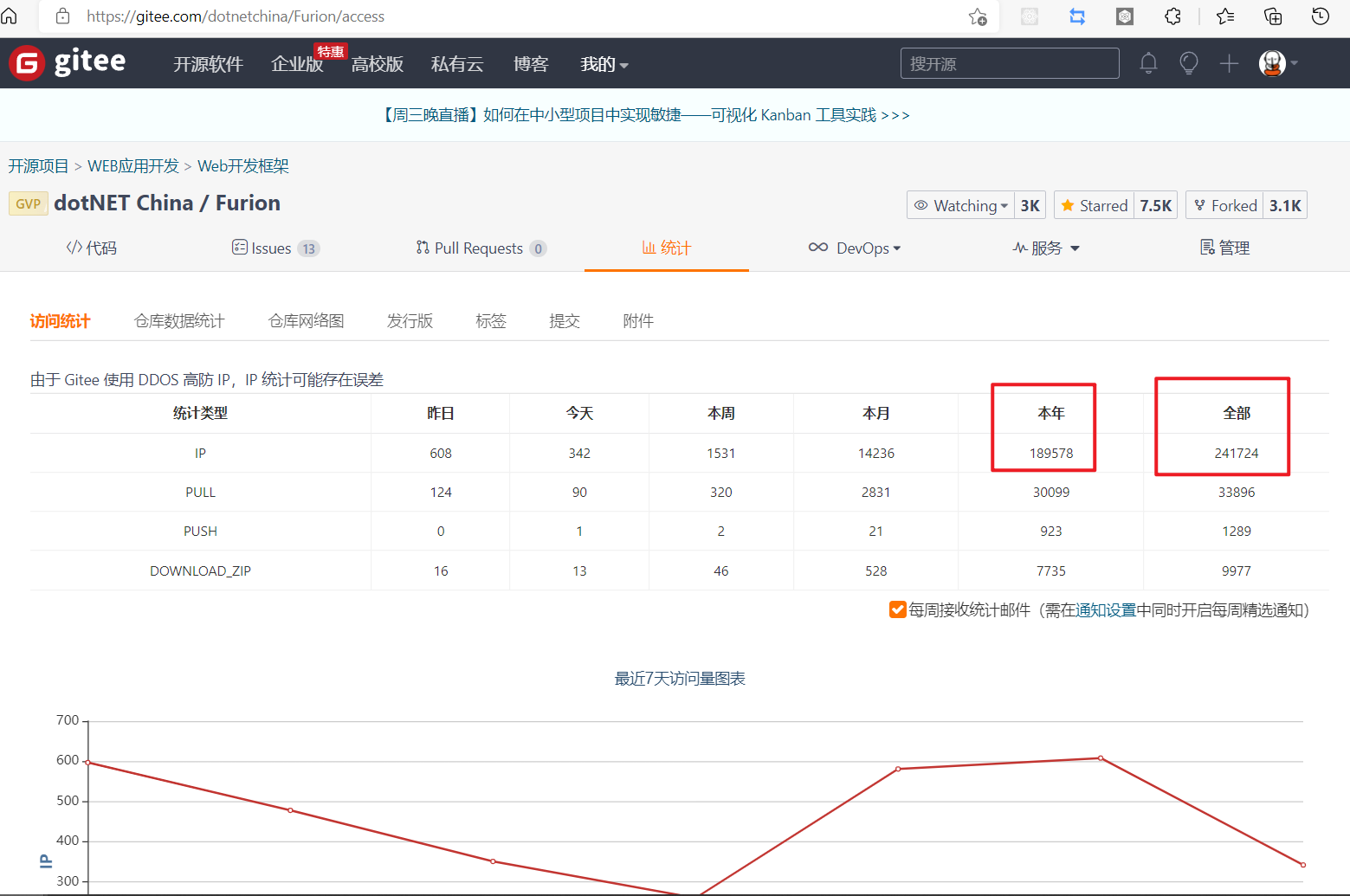The image size is (1350, 896).
Task: Open browser extensions puzzle icon
Action: pyautogui.click(x=1172, y=16)
